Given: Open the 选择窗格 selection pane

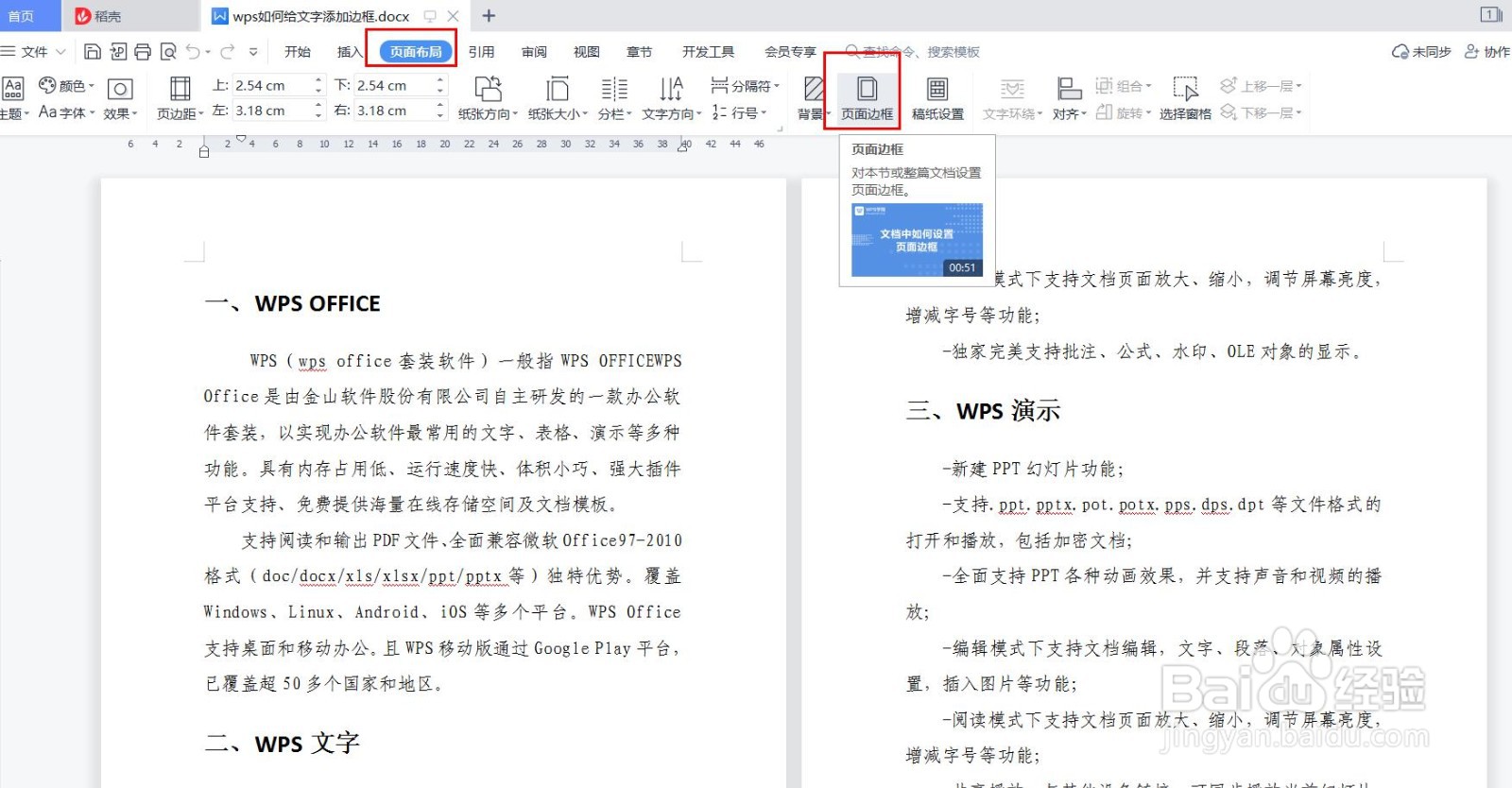Looking at the screenshot, I should 1185,98.
